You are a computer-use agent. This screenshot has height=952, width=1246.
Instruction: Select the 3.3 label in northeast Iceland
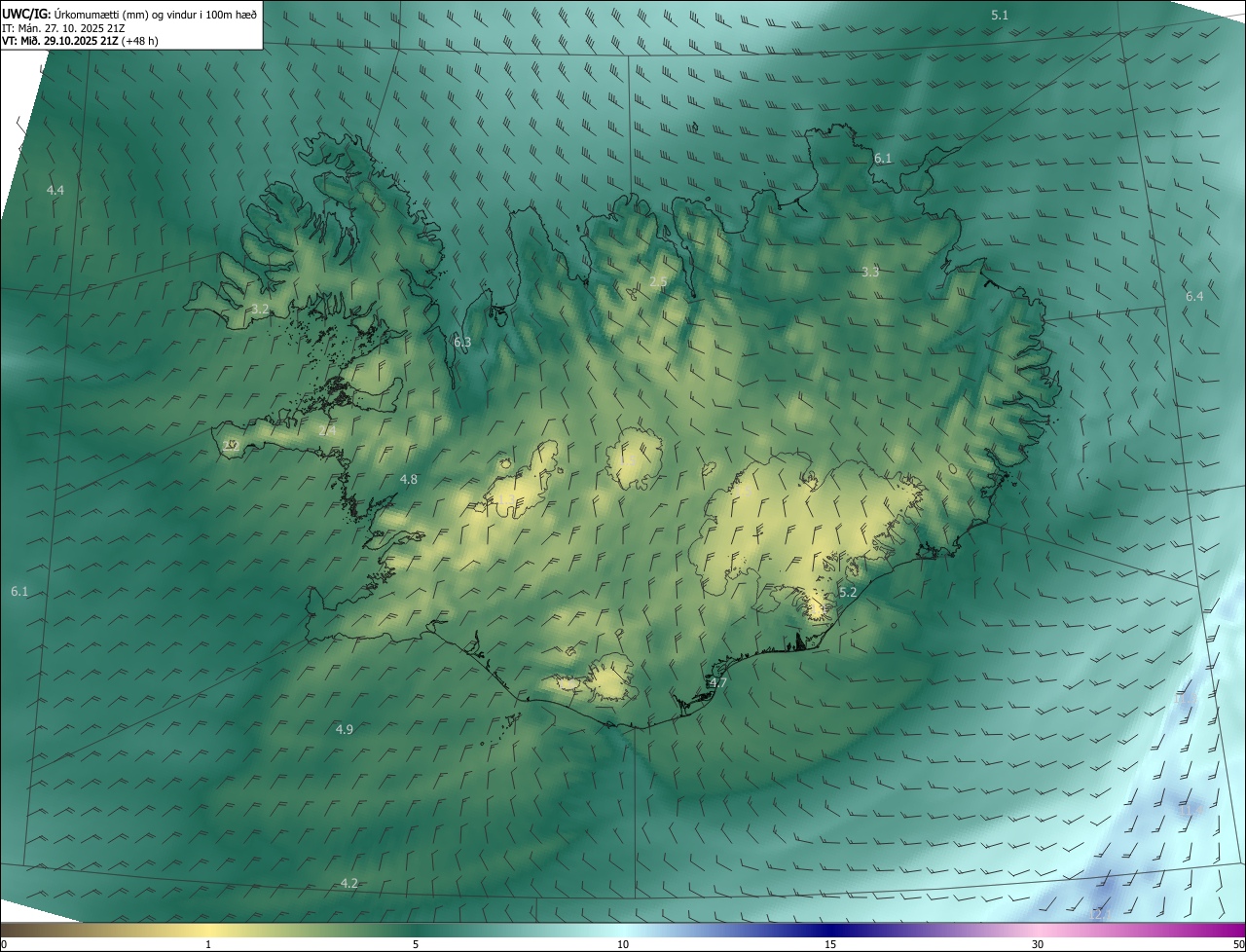[870, 272]
